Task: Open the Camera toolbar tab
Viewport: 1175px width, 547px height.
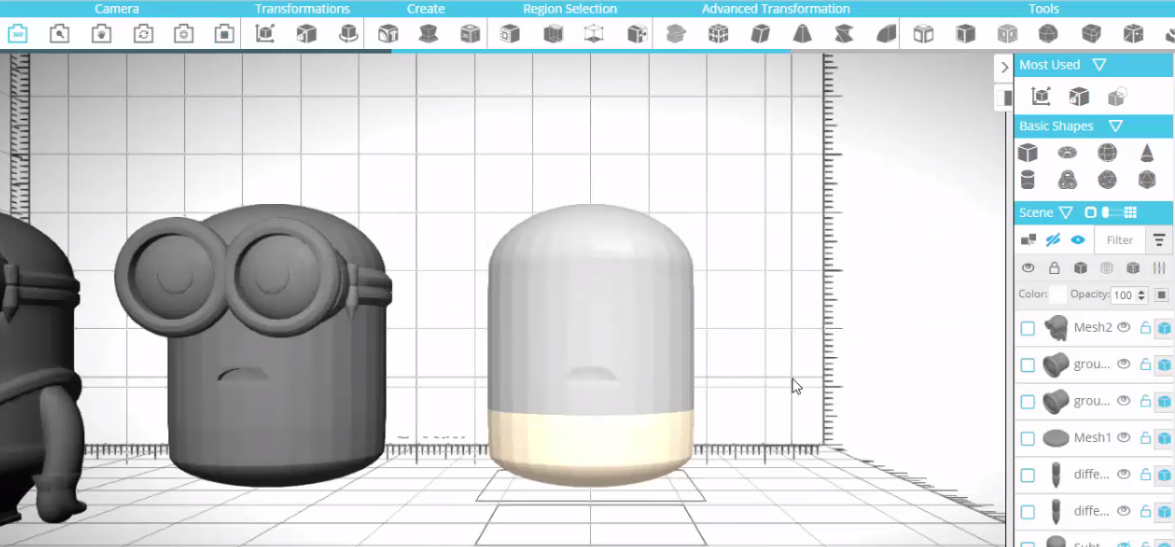Action: (116, 9)
